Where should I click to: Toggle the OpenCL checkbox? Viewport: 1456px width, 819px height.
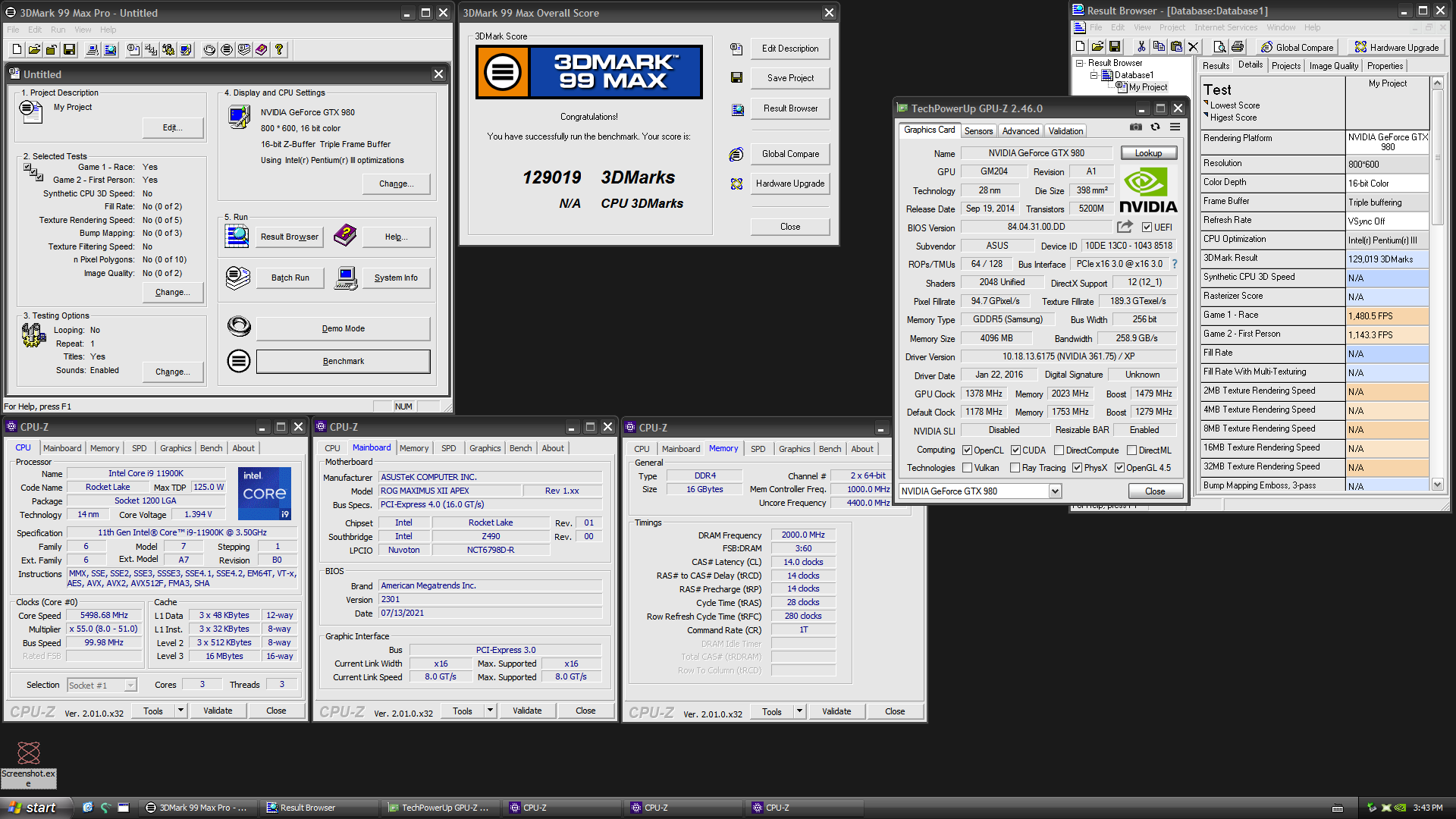967,450
